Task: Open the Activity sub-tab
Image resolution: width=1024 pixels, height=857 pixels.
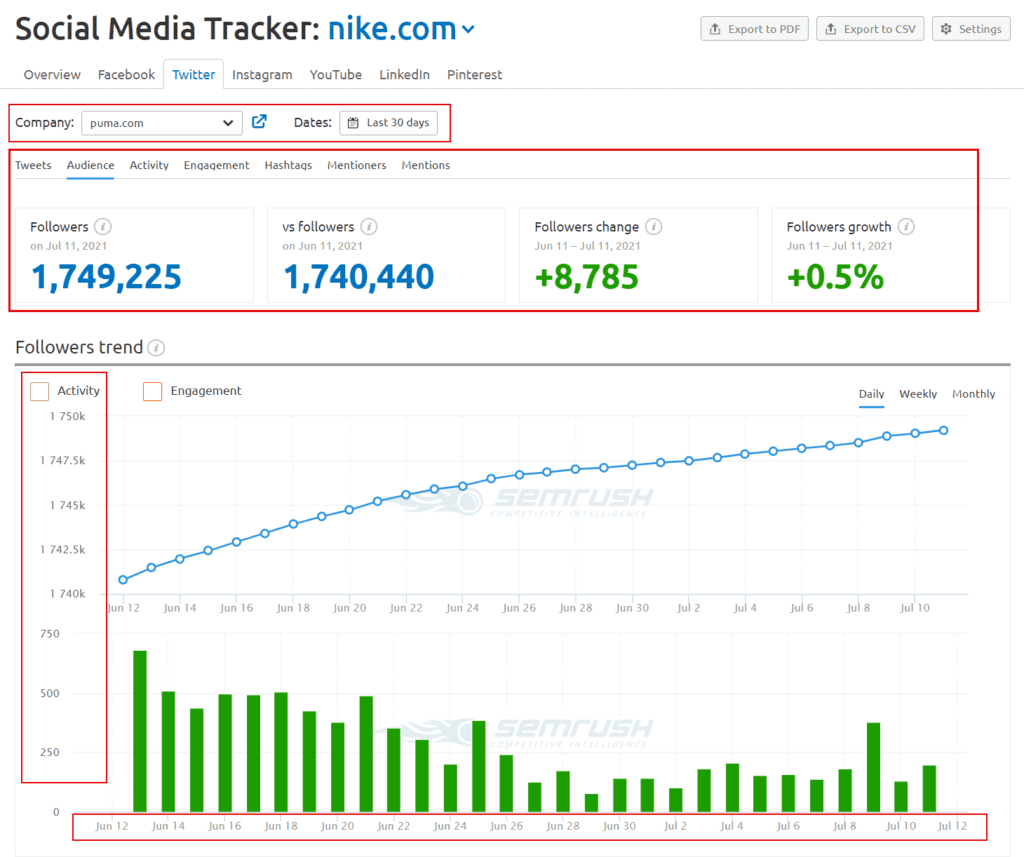Action: point(149,165)
